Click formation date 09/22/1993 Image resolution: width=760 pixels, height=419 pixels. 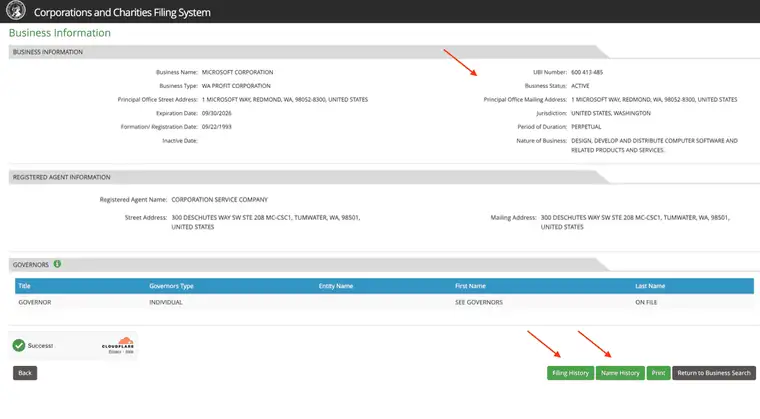217,127
